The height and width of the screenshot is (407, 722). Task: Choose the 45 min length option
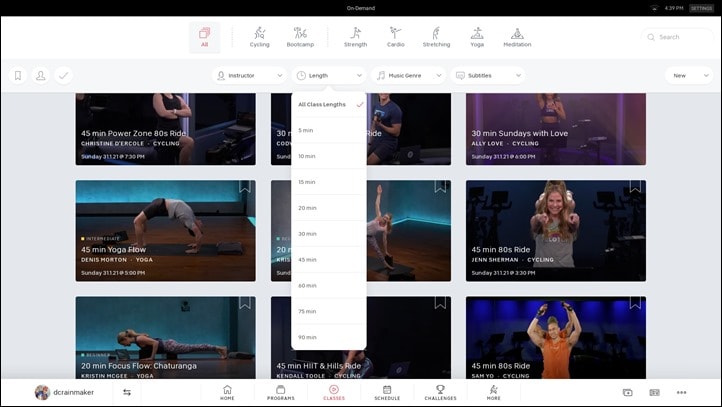329,260
